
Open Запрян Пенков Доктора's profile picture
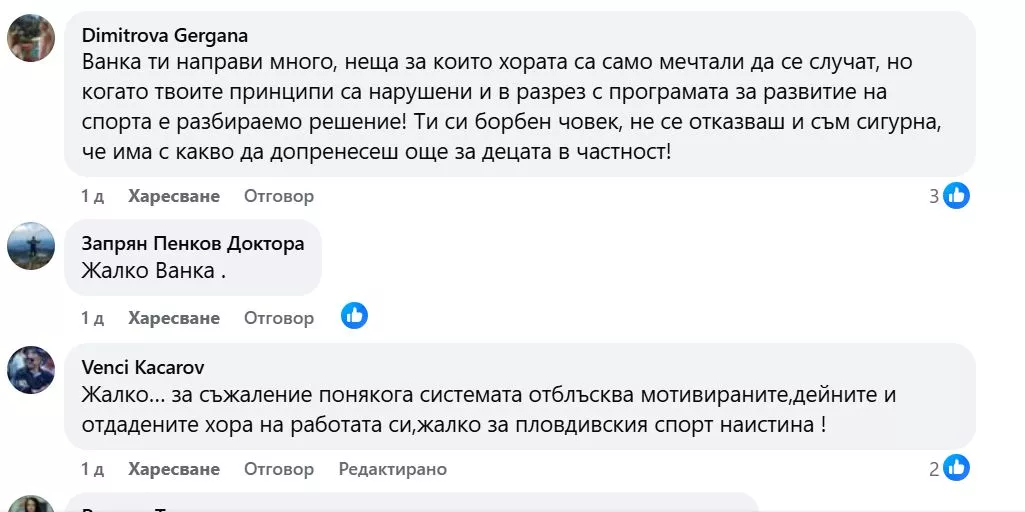click(31, 246)
